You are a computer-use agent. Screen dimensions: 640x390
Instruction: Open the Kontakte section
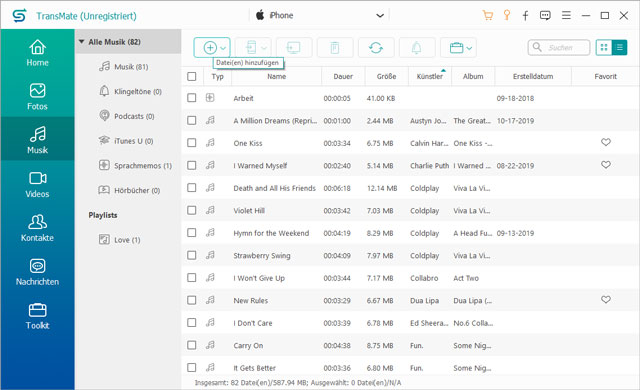coord(37,228)
